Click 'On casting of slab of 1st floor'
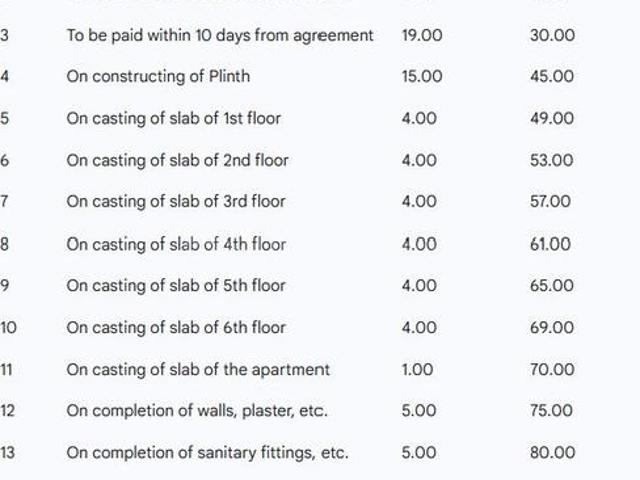The height and width of the screenshot is (480, 640). tap(173, 118)
